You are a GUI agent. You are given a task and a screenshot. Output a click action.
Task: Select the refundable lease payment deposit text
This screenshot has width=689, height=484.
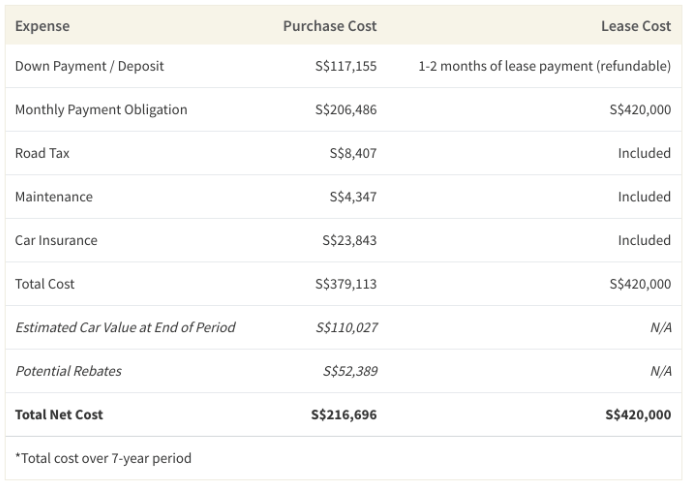[x=544, y=66]
